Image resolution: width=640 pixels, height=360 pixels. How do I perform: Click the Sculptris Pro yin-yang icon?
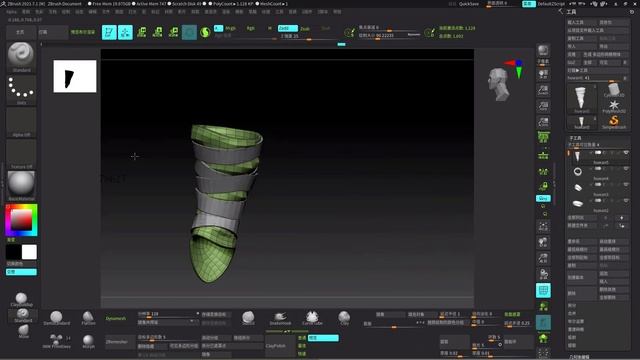tap(205, 32)
